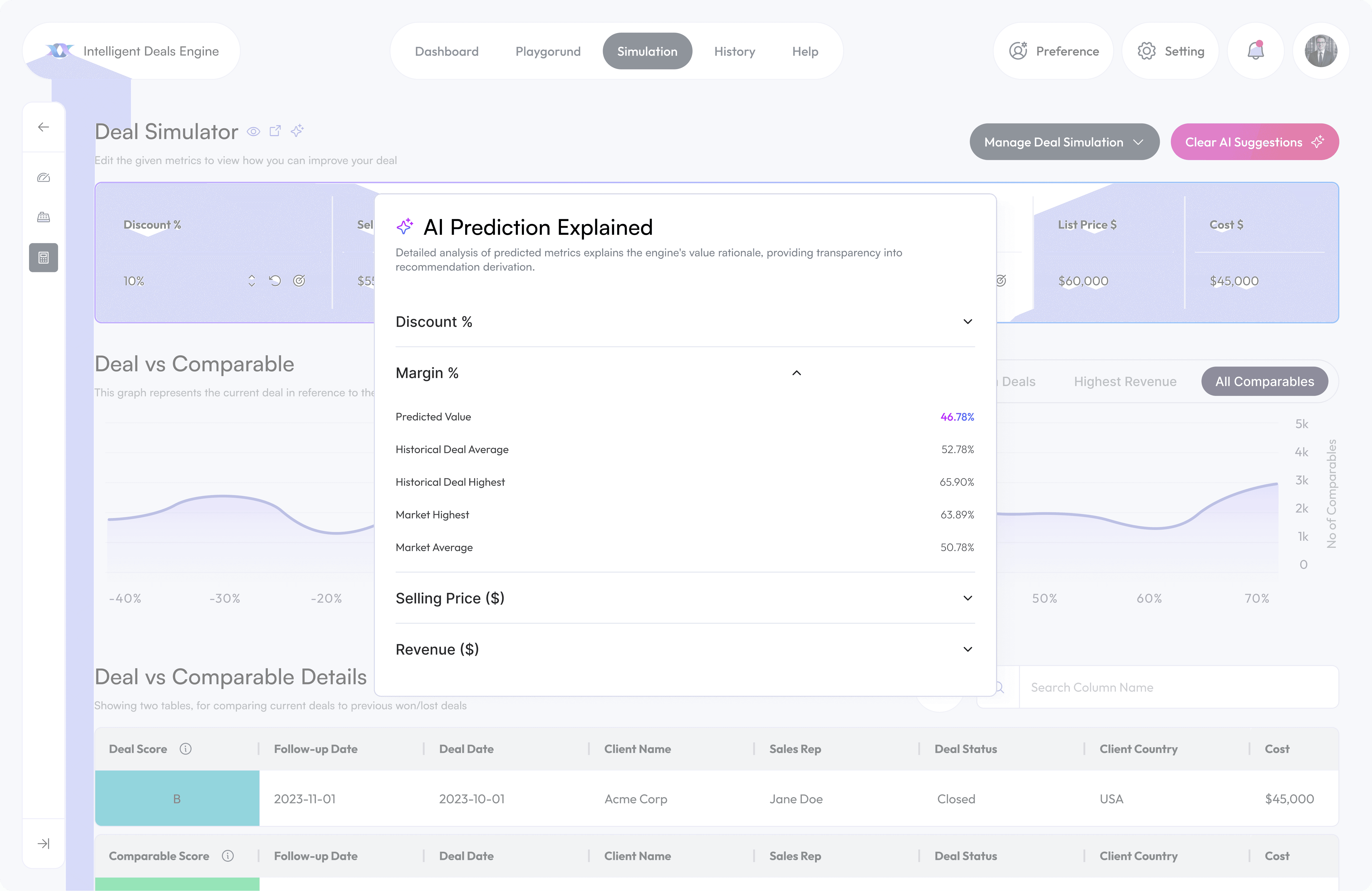The height and width of the screenshot is (891, 1372).
Task: Open the Manage Deal Simulation dropdown
Action: click(x=1064, y=142)
